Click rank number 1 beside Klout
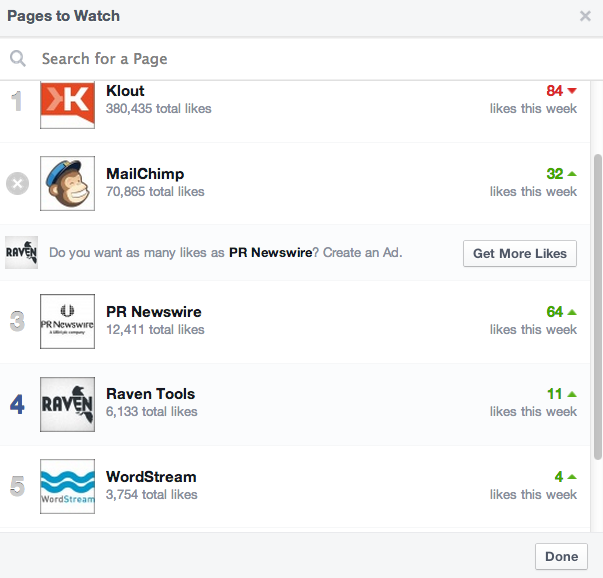Screen dimensions: 603x578 pyautogui.click(x=16, y=102)
